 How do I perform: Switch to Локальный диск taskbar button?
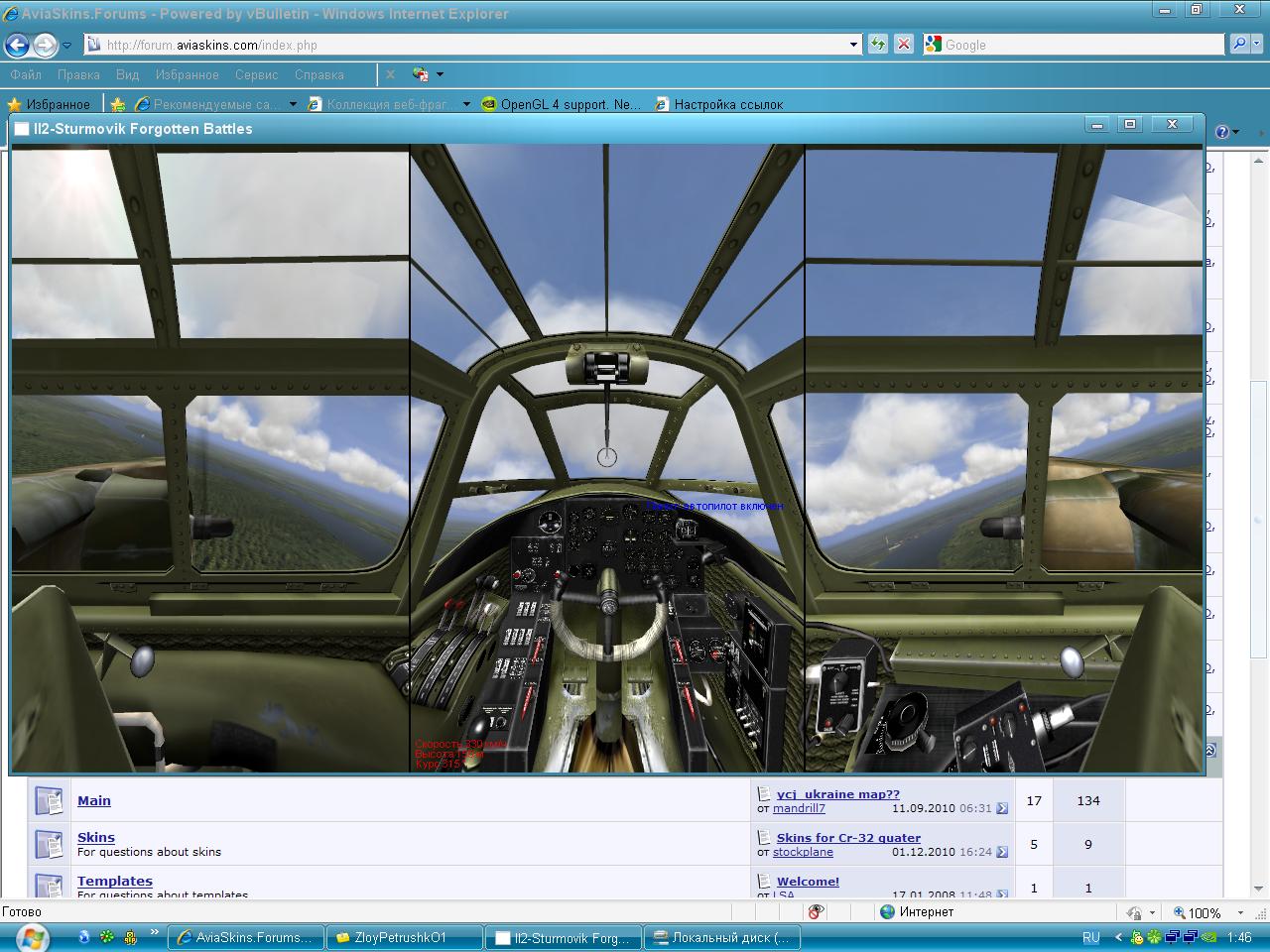click(721, 937)
